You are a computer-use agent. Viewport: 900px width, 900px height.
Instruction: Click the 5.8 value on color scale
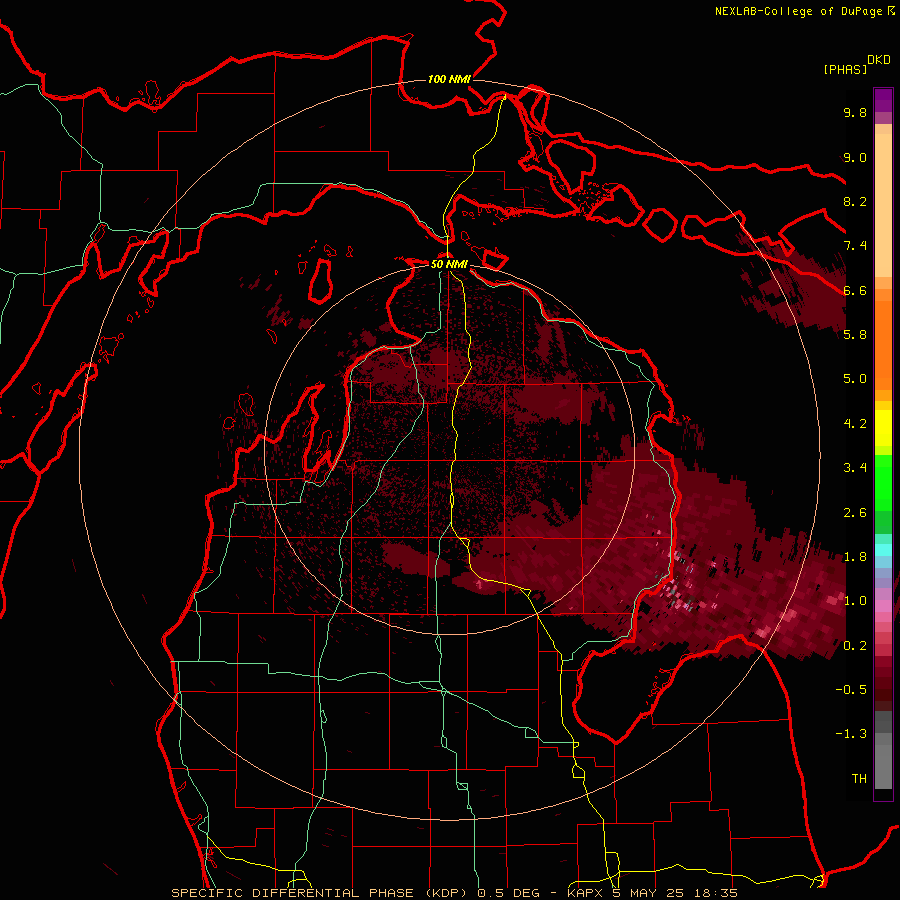(855, 334)
